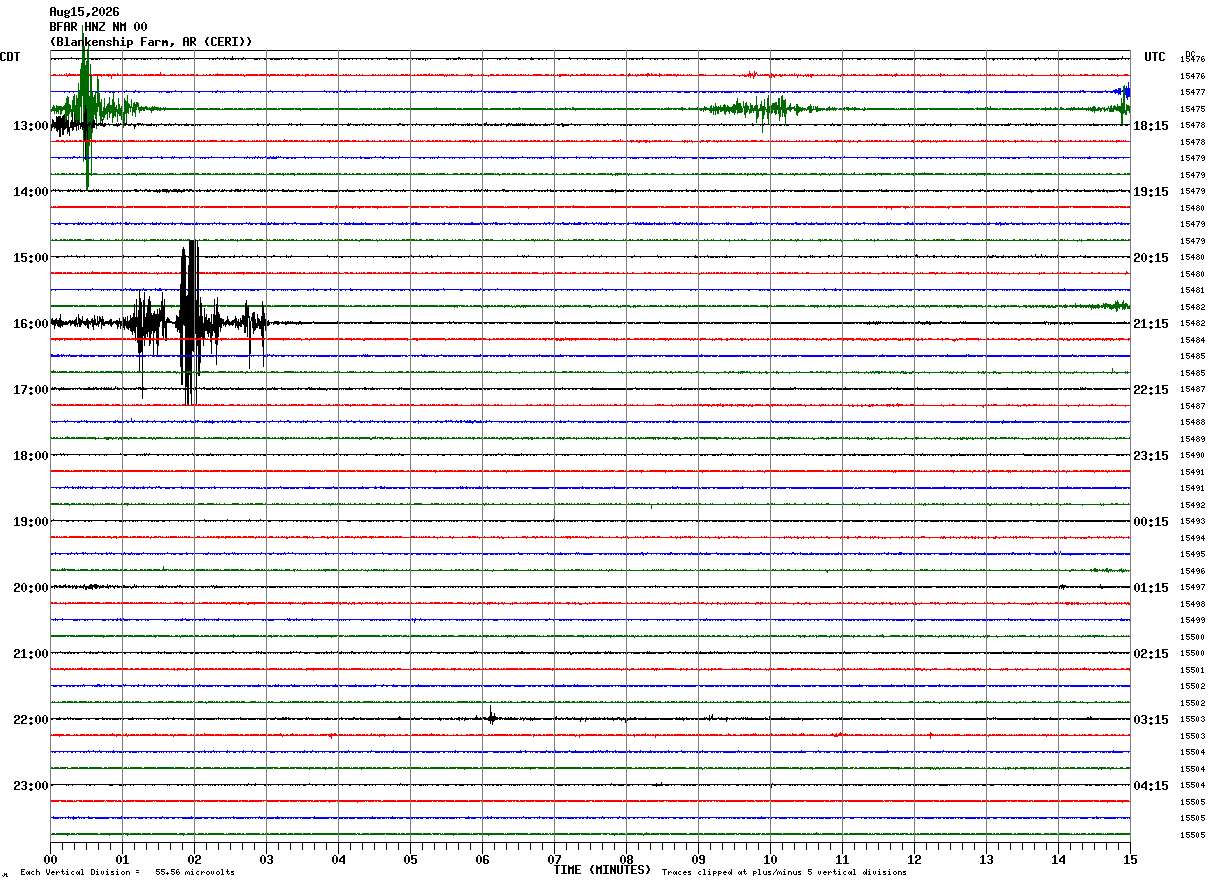Click the 06 minute tick label

[x=482, y=859]
